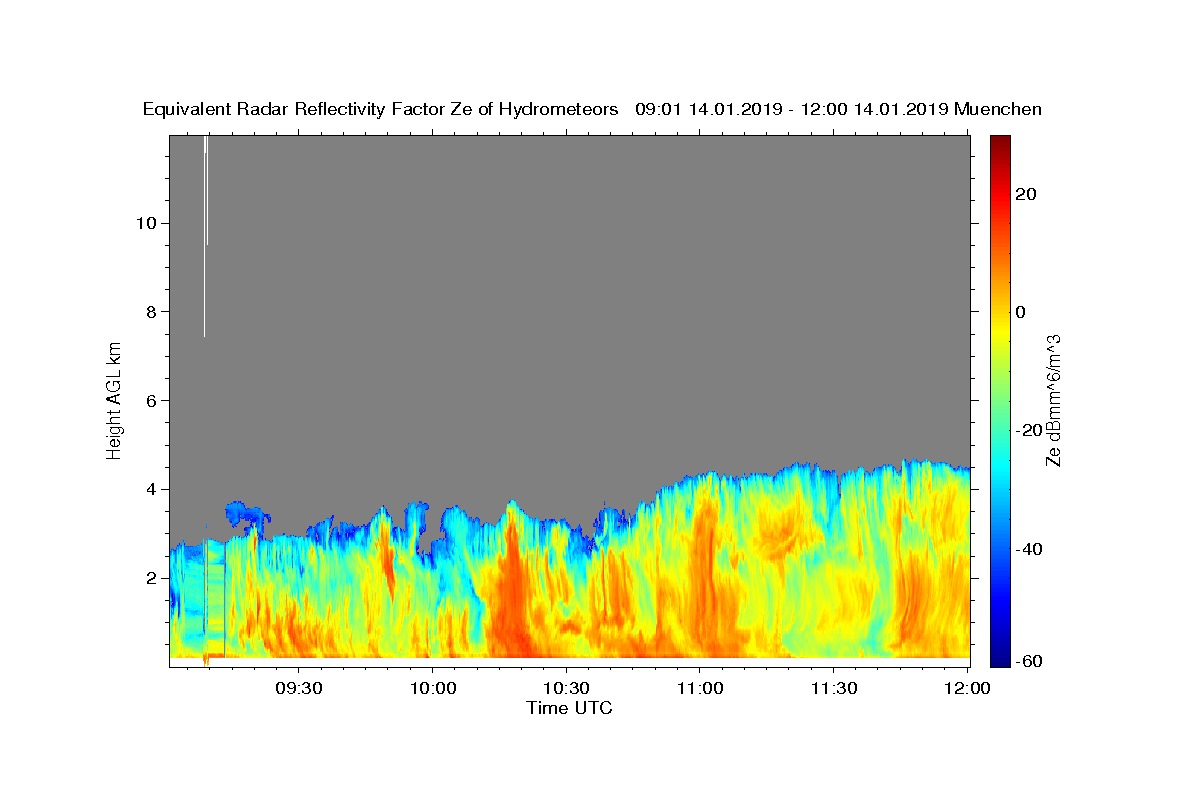Click the height axis label '8'
The image size is (1200, 800).
tap(149, 311)
